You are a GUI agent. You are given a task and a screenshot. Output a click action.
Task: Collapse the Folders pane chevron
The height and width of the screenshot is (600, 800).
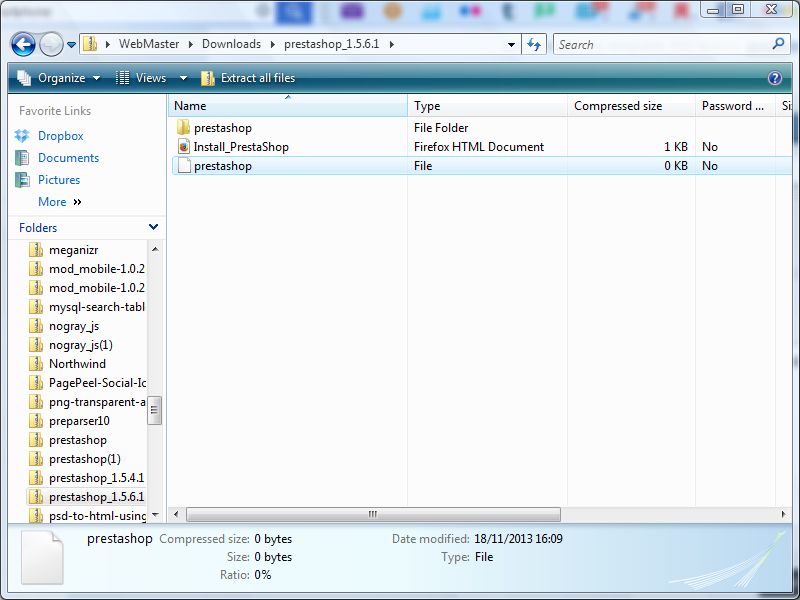[x=153, y=227]
